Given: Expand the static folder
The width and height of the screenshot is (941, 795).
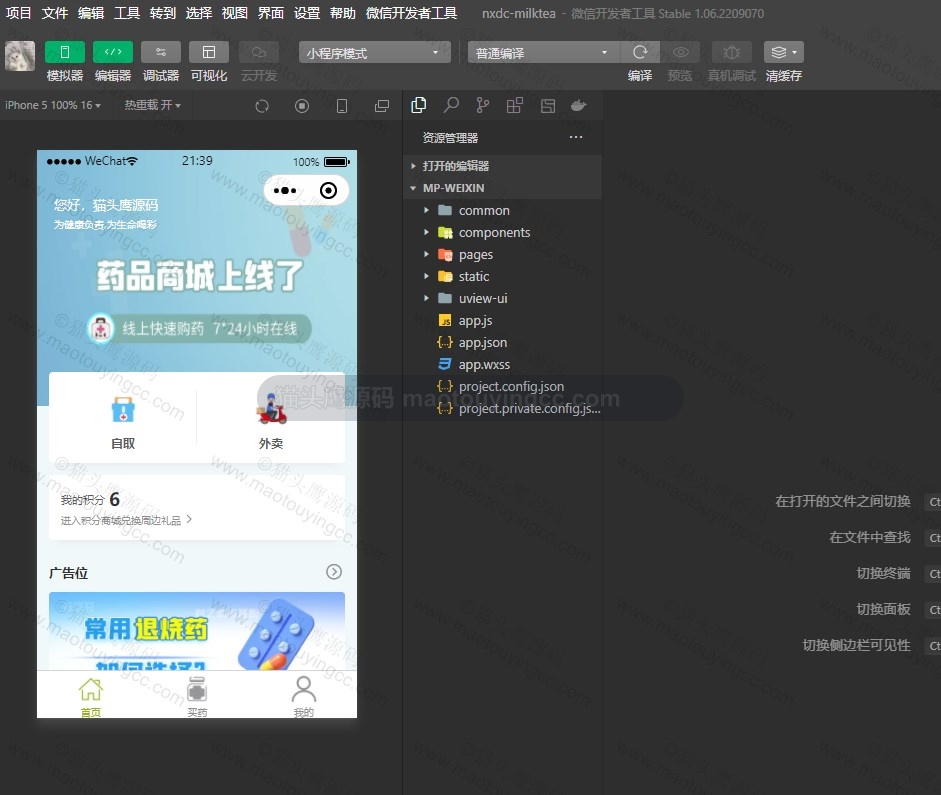Looking at the screenshot, I should click(x=503, y=276).
